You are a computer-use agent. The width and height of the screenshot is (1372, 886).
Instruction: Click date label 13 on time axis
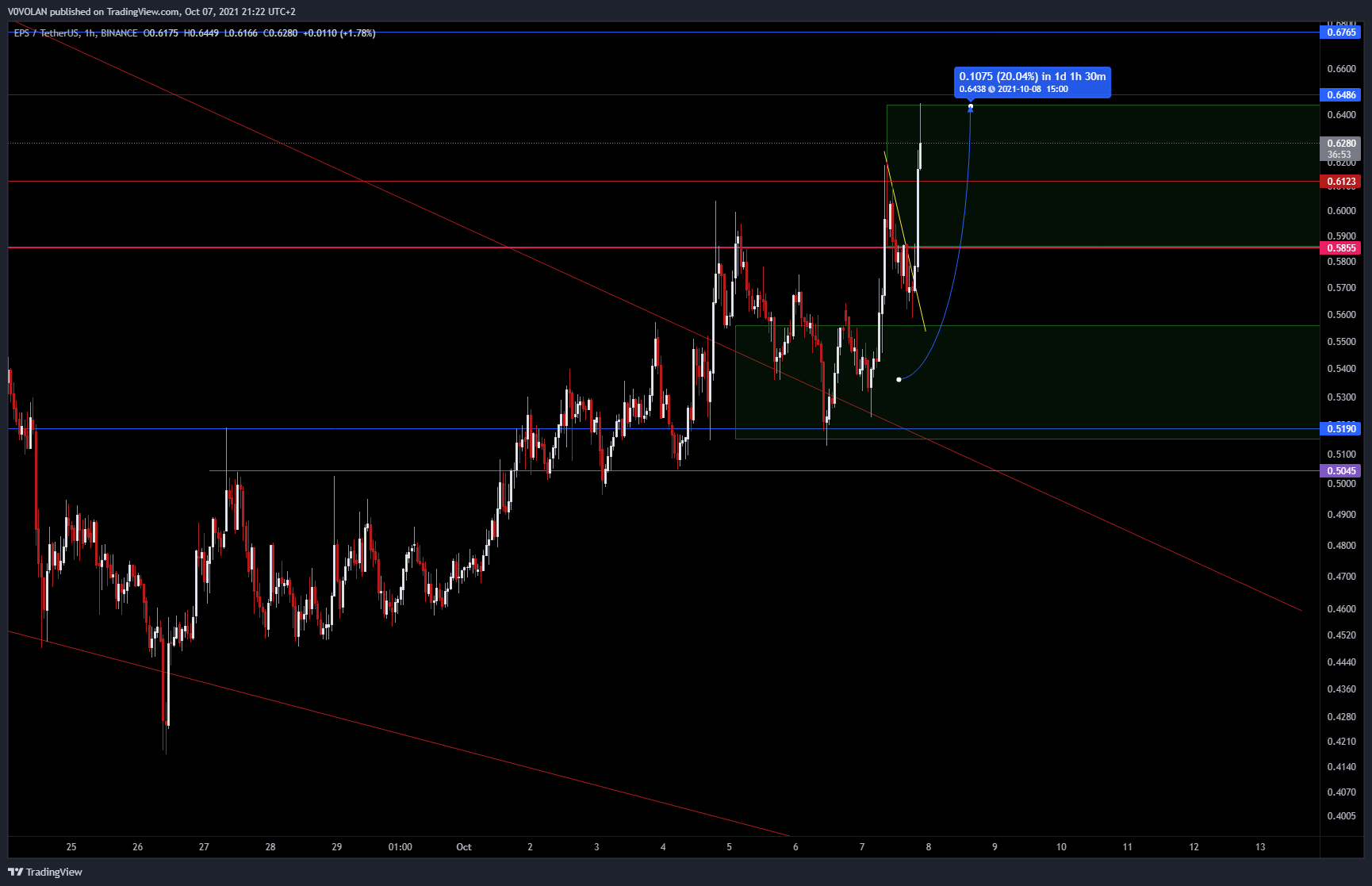[x=1260, y=847]
